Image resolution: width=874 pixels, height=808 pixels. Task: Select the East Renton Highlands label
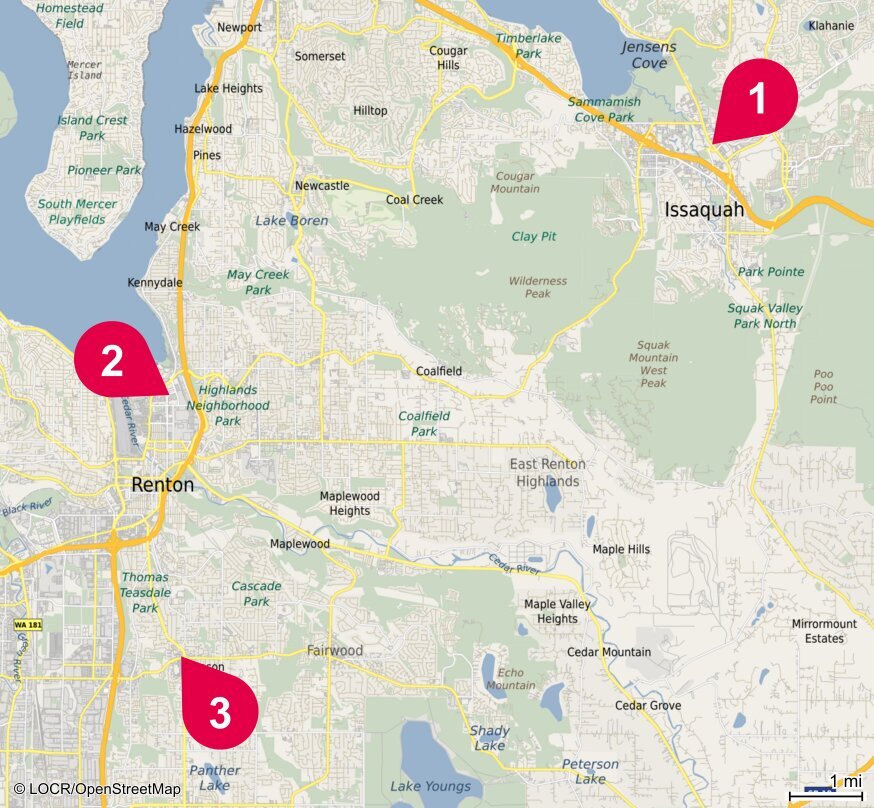click(x=547, y=473)
